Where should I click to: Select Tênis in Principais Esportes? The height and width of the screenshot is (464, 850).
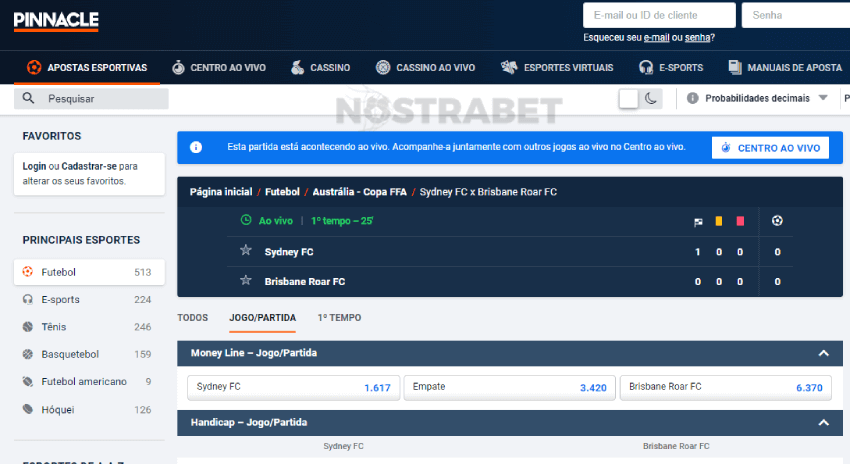tap(89, 327)
